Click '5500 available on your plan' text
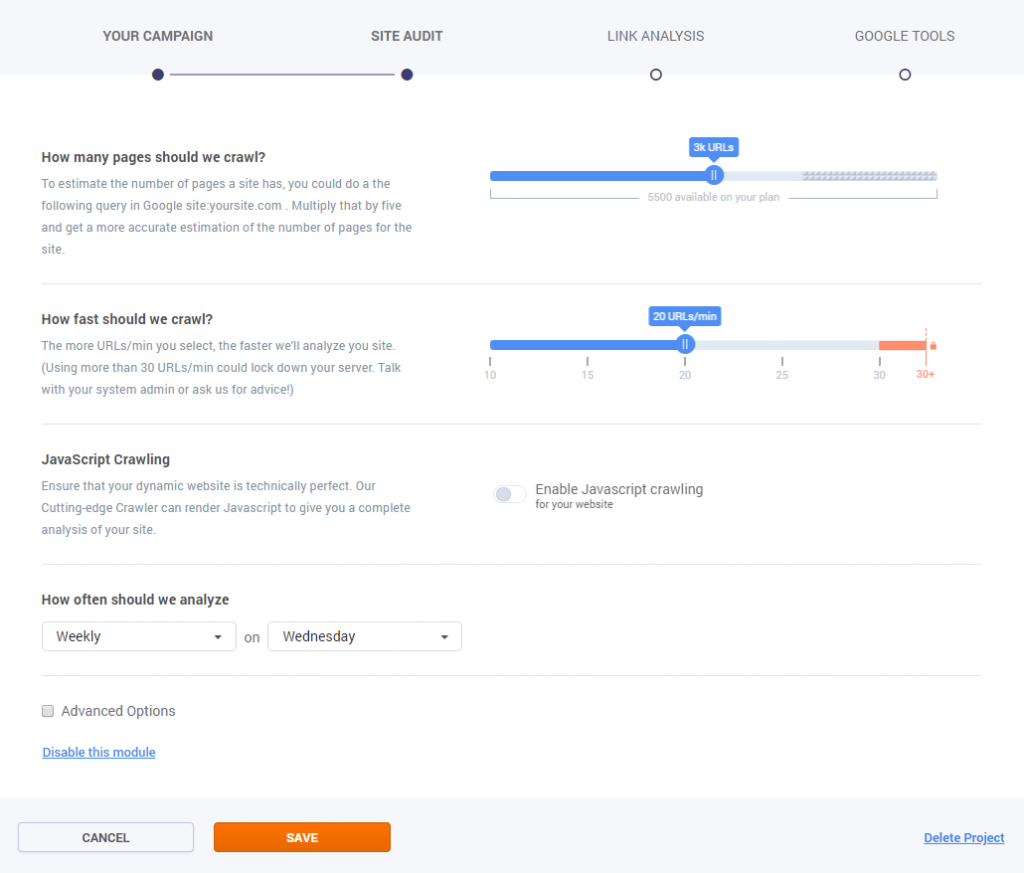 coord(713,197)
